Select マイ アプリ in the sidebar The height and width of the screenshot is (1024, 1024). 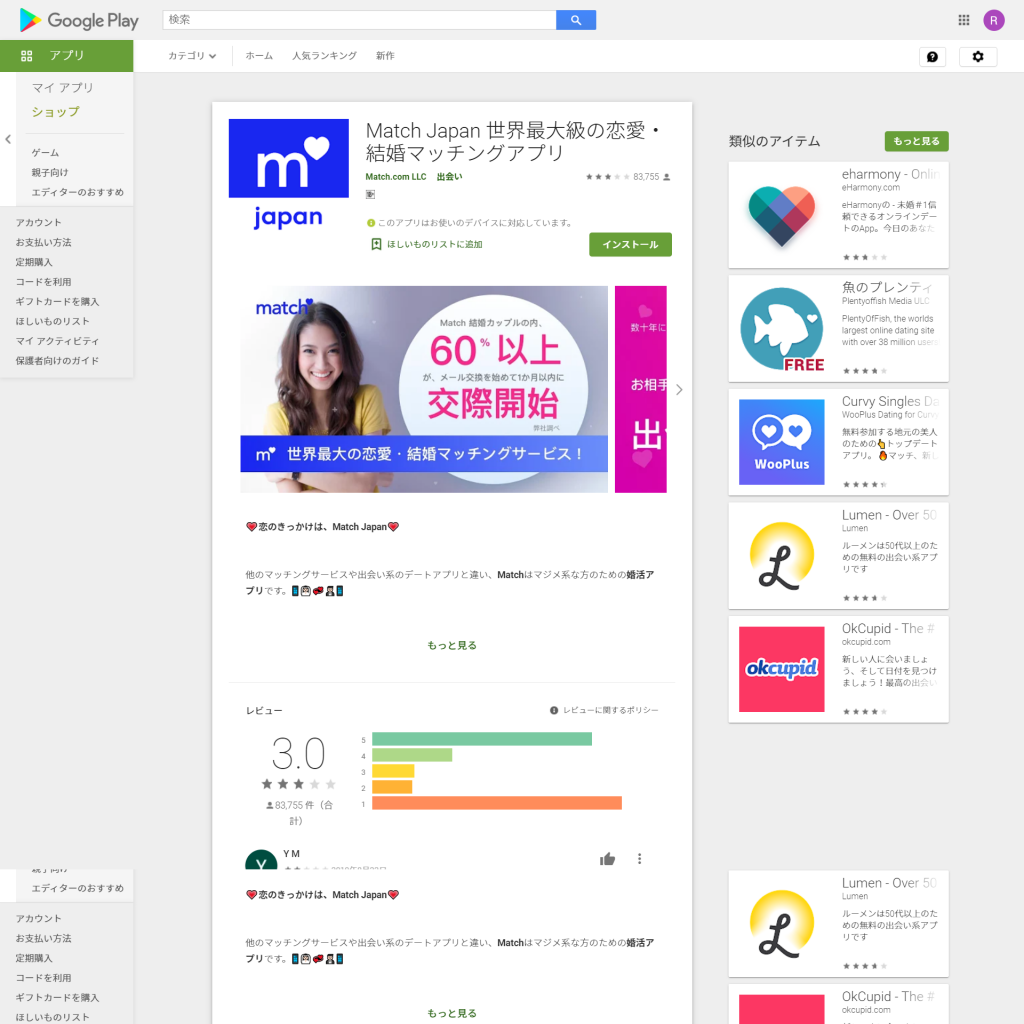63,88
